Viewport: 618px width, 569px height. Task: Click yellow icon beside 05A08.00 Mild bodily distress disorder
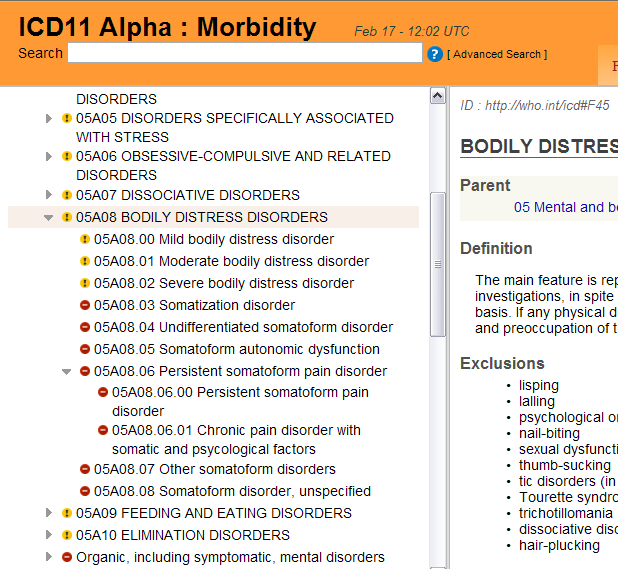click(85, 239)
